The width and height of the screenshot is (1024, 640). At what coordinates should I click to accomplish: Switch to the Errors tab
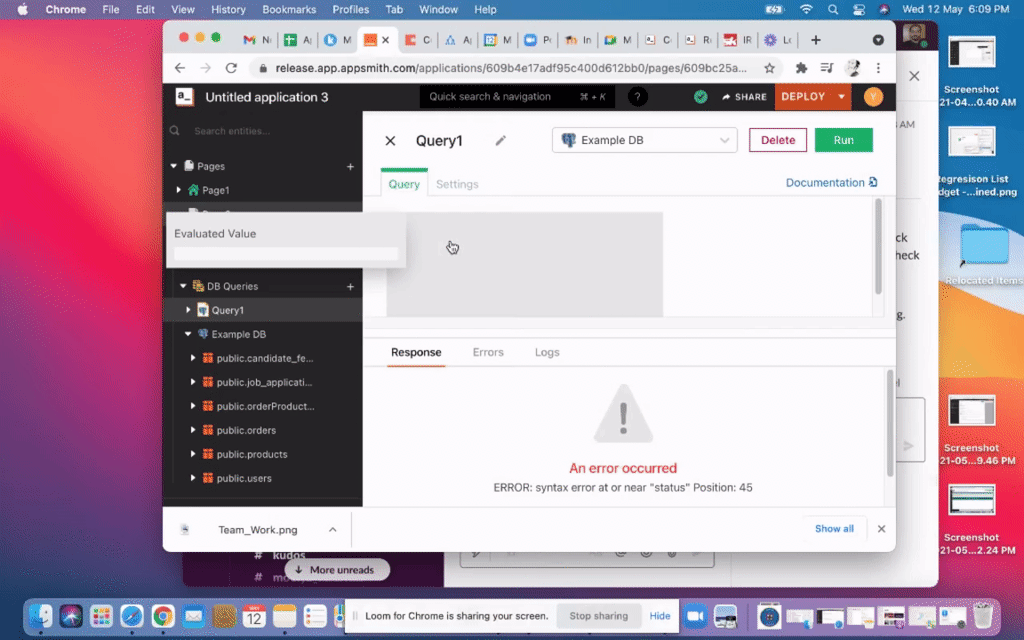[x=488, y=352]
